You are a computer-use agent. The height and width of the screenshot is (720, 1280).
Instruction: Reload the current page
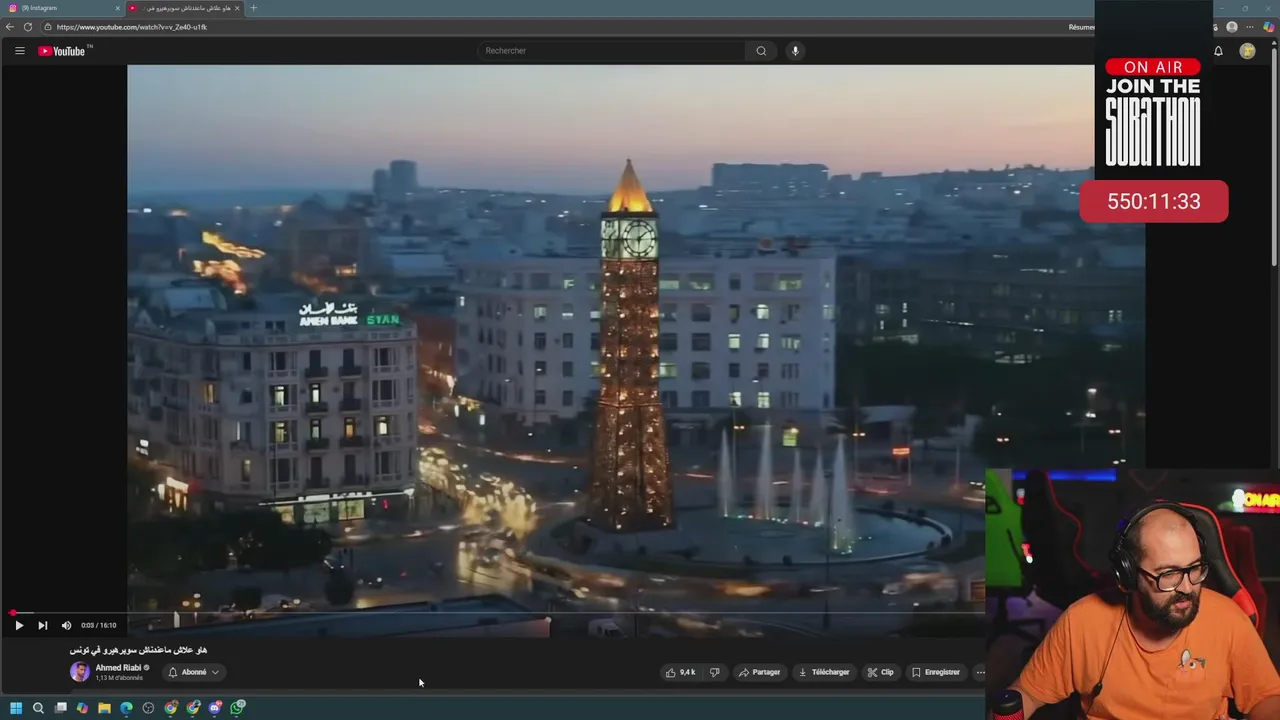tap(28, 27)
